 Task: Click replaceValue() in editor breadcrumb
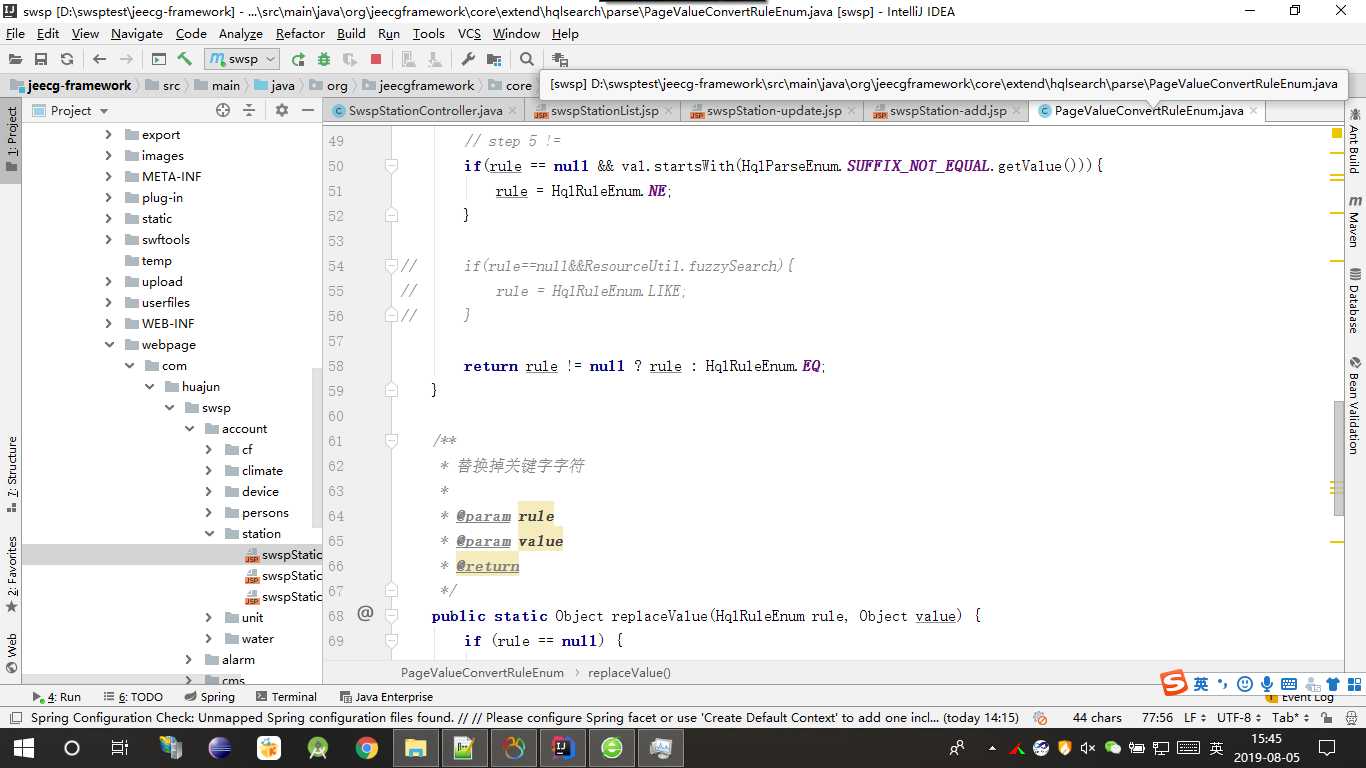629,672
